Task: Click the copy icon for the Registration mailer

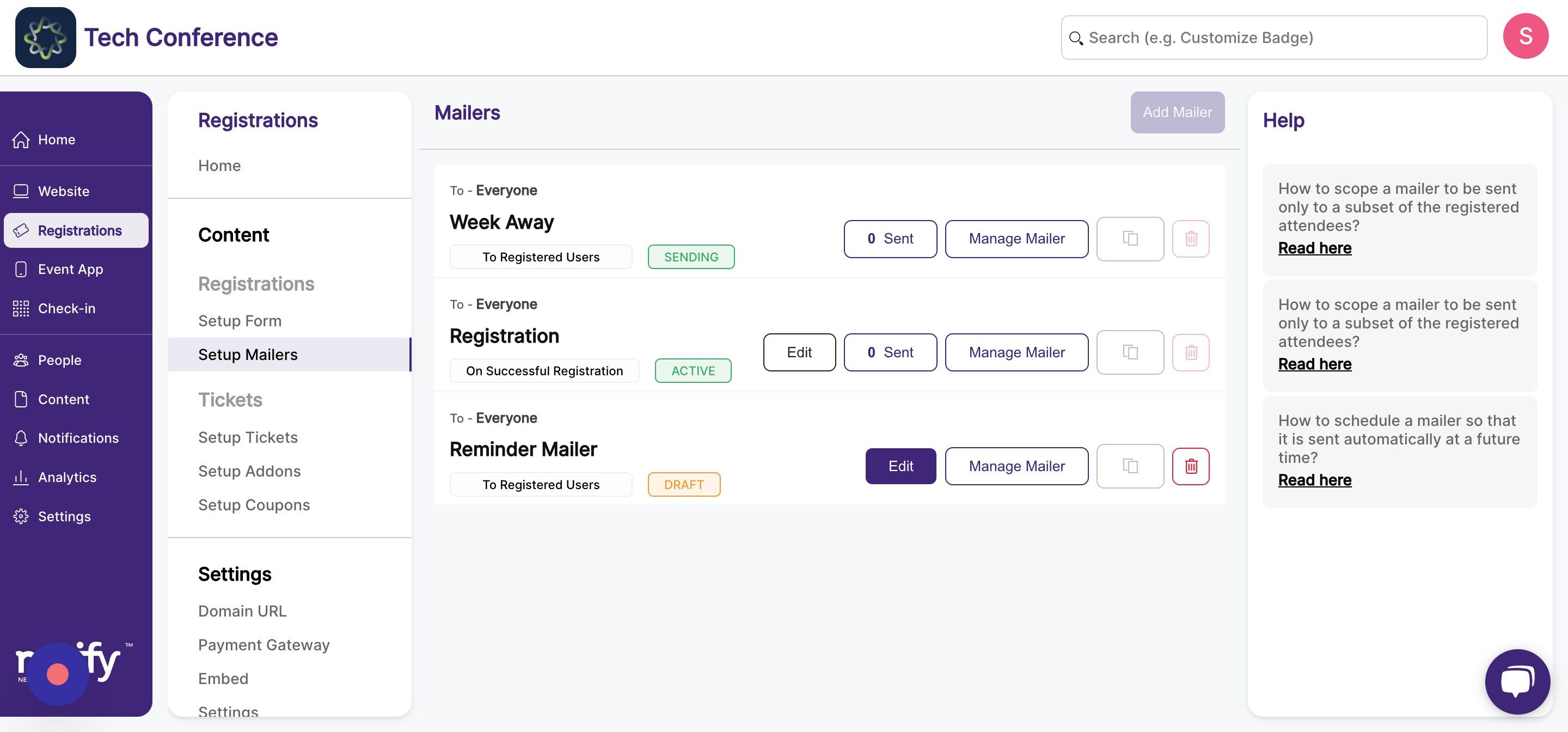Action: click(1130, 352)
